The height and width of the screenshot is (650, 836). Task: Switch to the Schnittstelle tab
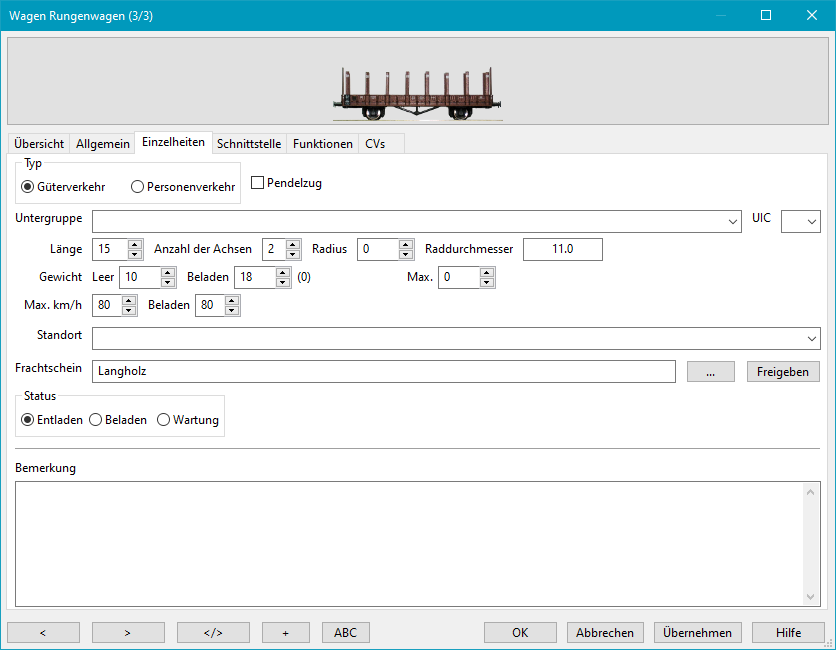249,144
